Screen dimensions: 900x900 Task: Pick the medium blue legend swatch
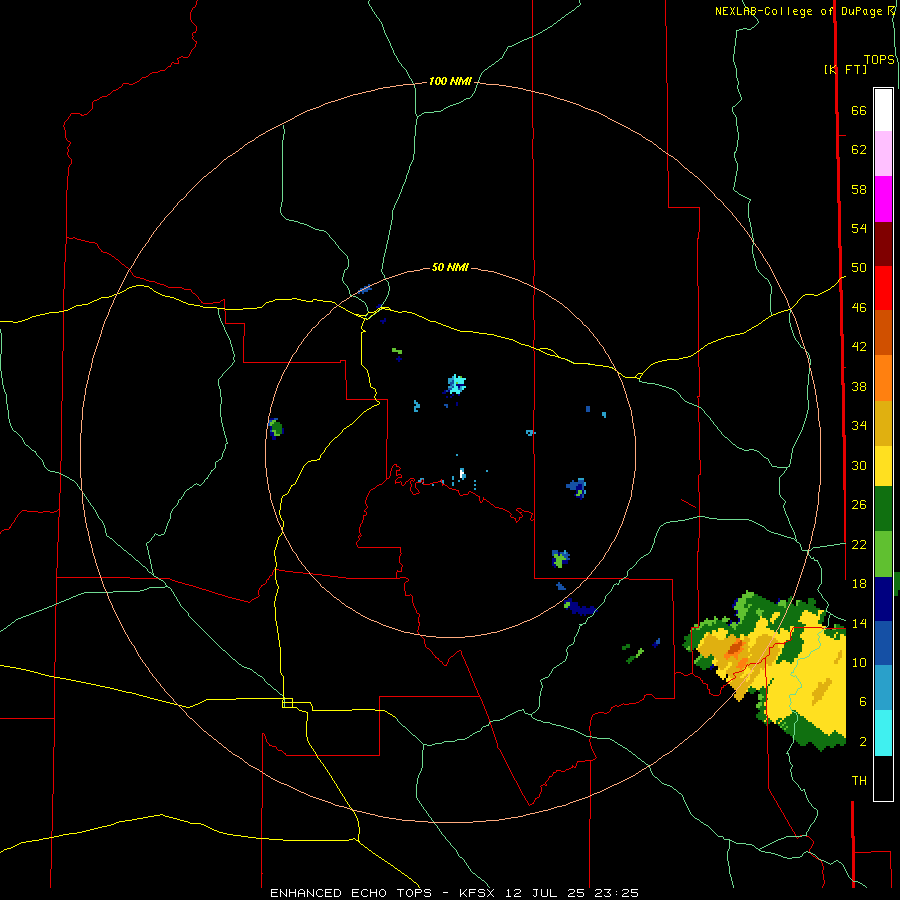pos(883,643)
